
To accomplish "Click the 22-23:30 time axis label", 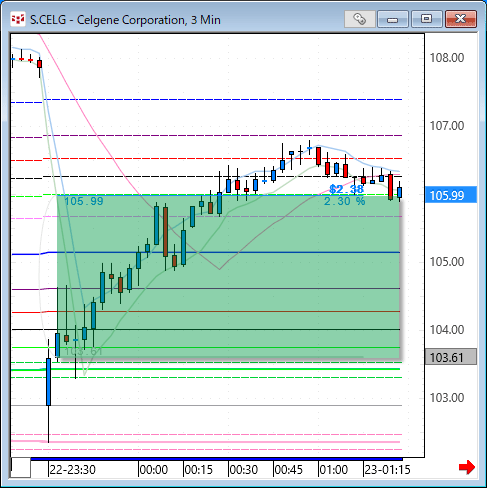I will [72, 470].
